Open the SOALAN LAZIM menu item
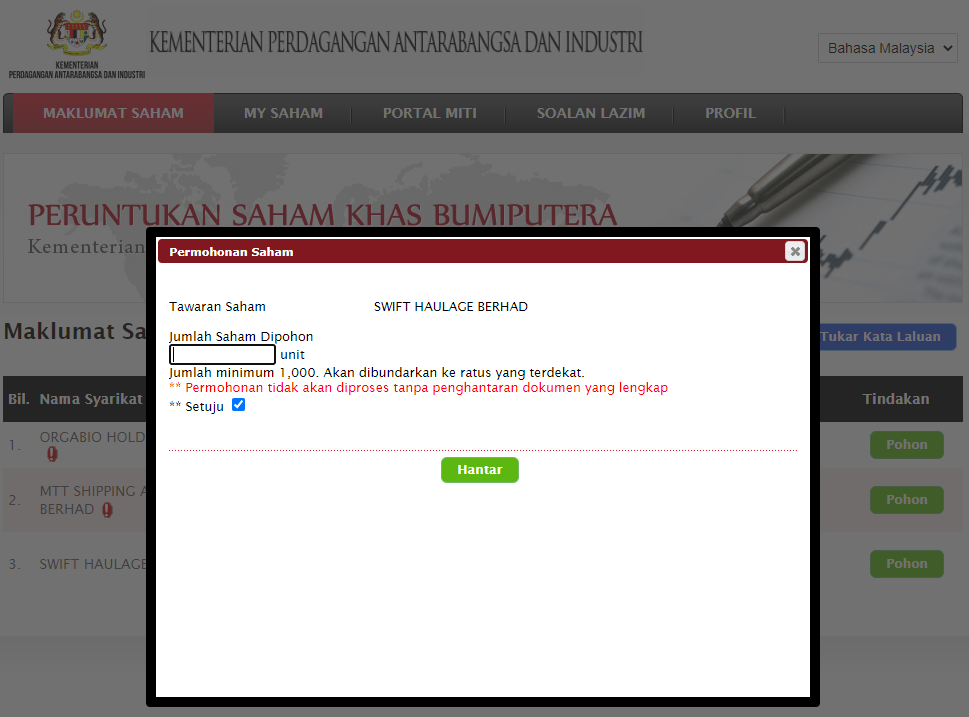969x717 pixels. (590, 113)
